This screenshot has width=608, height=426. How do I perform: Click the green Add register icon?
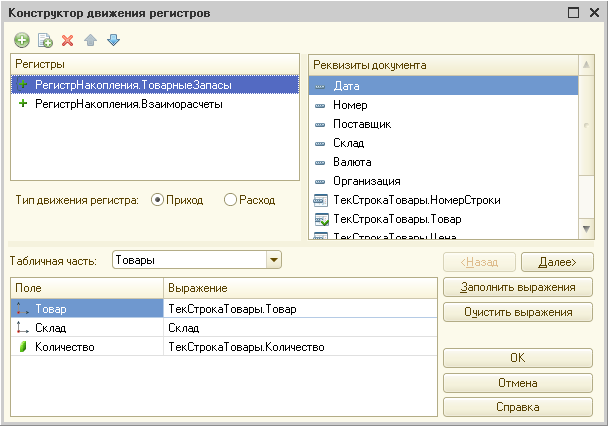(22, 40)
